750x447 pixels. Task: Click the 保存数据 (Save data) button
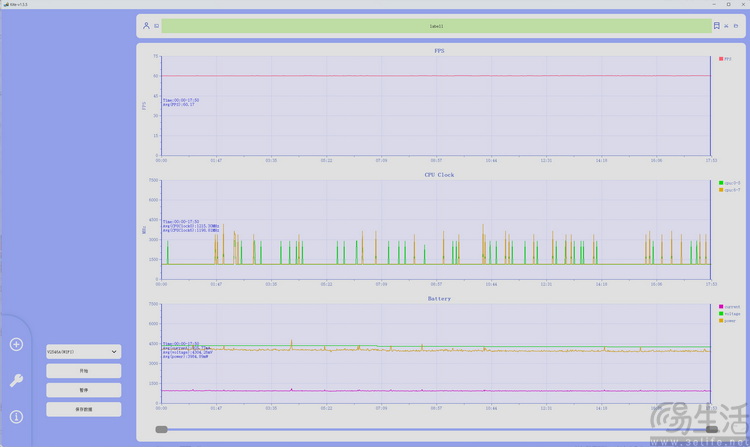(x=83, y=409)
